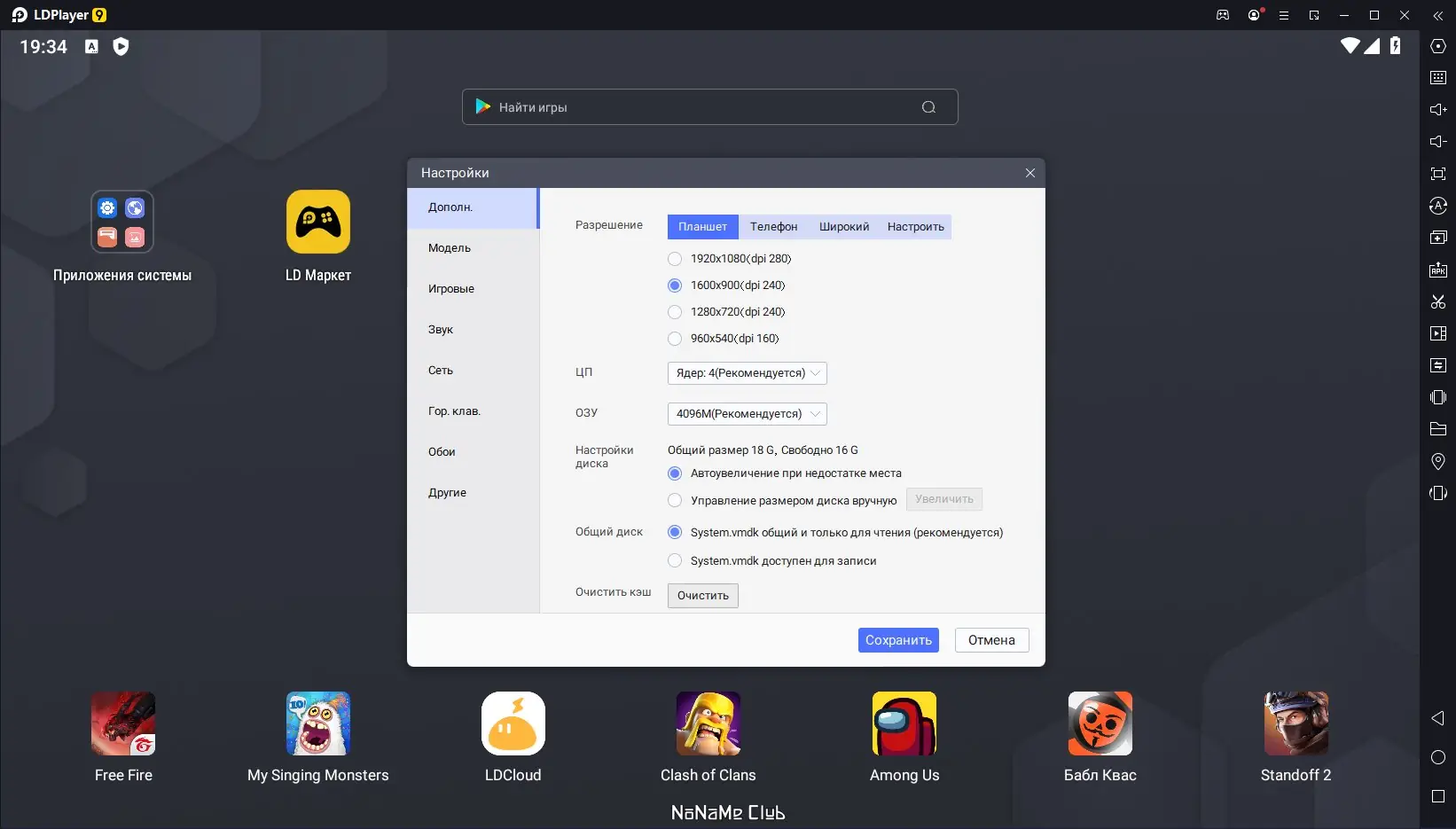
Task: Start Clash of Clans
Action: click(708, 723)
